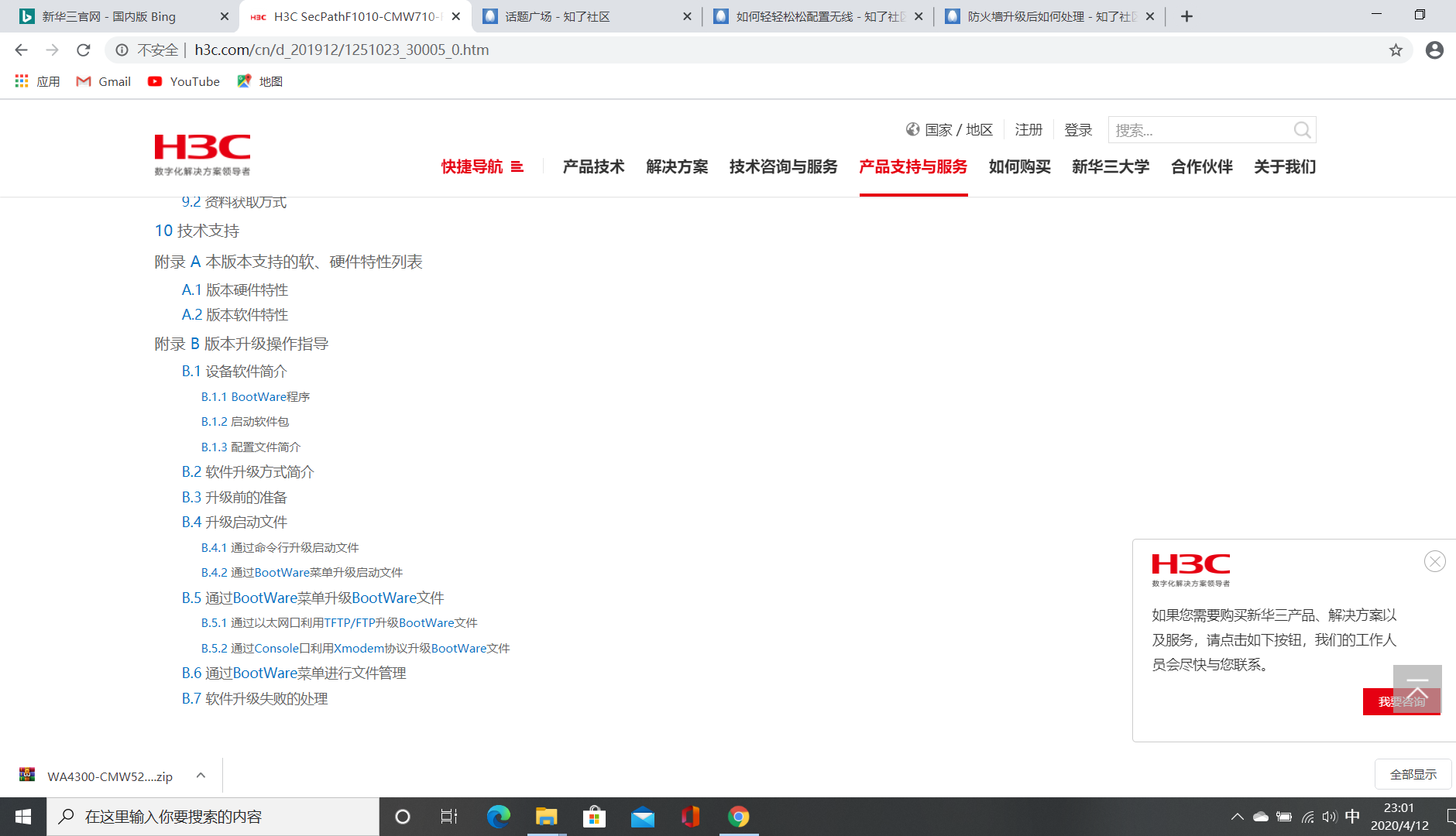The image size is (1456, 836).
Task: Click the browser address bar URL
Action: (342, 50)
